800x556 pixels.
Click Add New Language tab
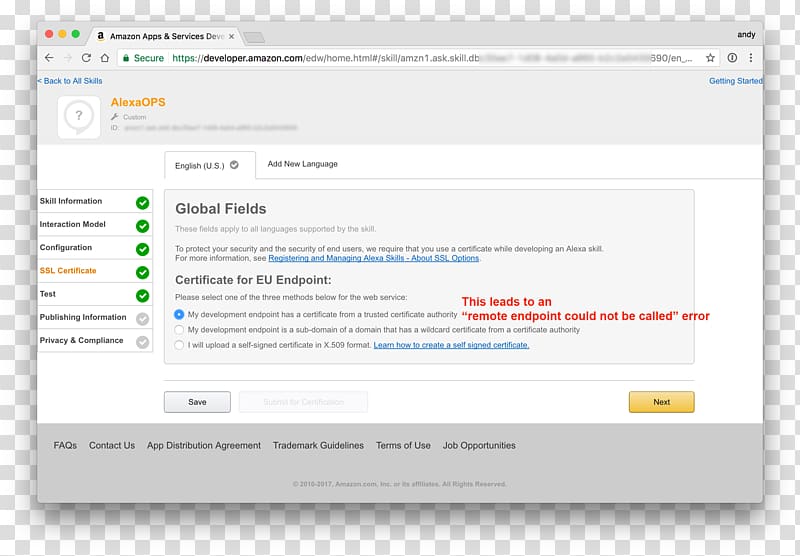point(303,164)
